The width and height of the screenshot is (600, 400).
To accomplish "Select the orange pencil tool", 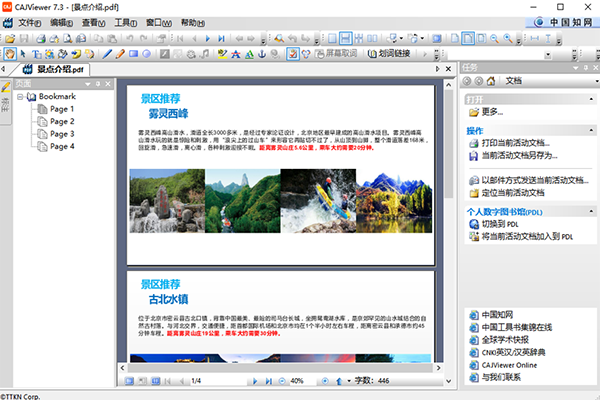I will pyautogui.click(x=120, y=54).
